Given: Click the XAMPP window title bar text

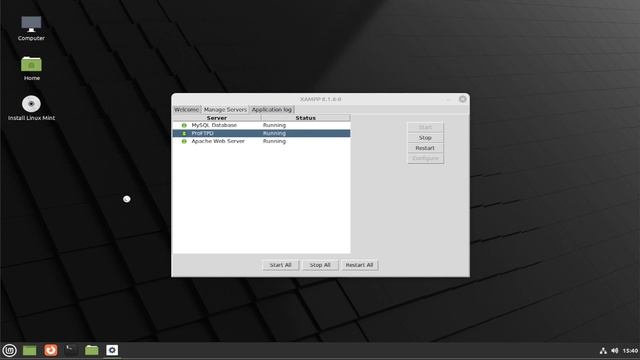Looking at the screenshot, I should [x=320, y=99].
